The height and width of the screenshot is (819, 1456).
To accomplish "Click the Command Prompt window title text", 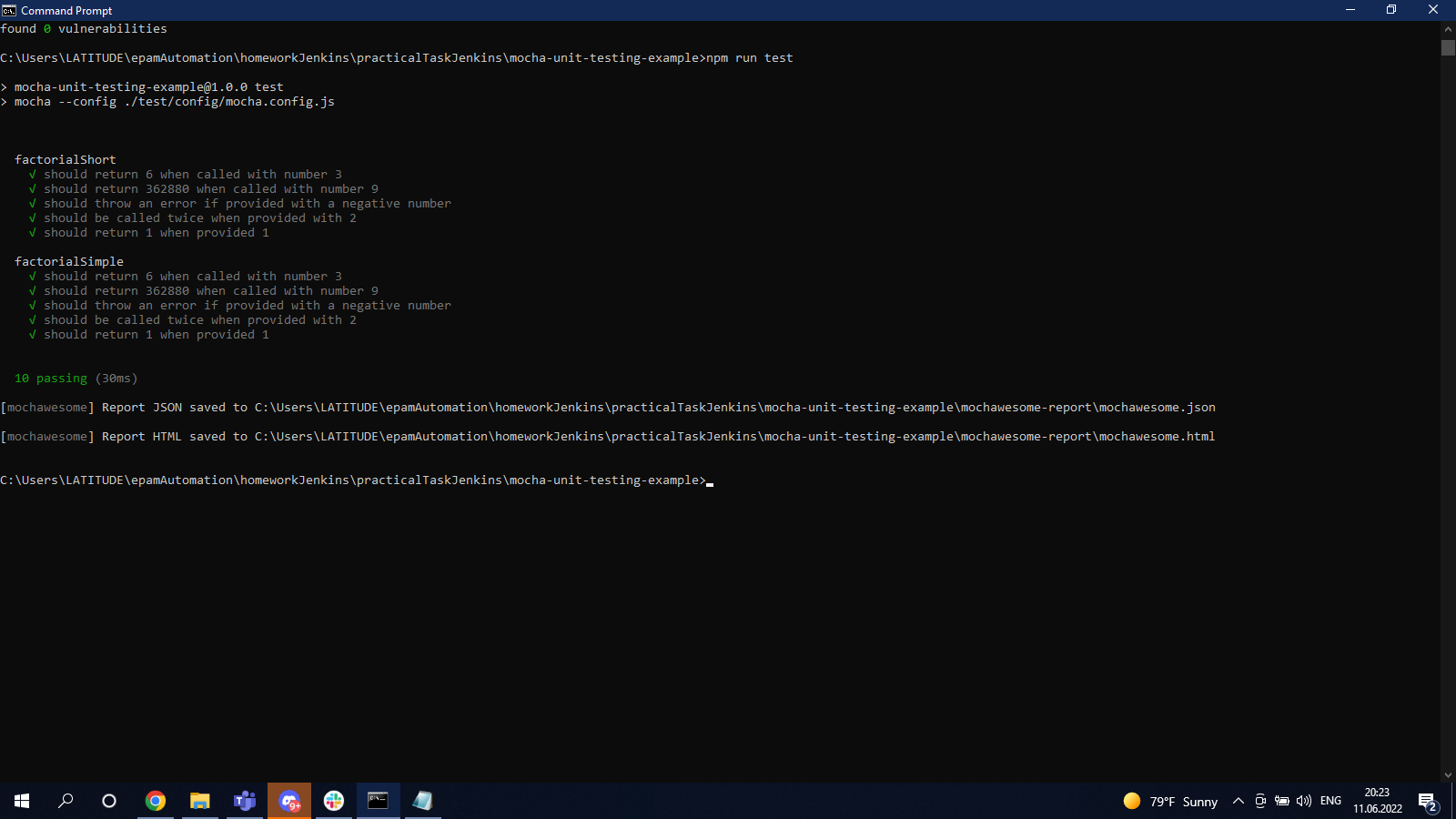I will [66, 10].
